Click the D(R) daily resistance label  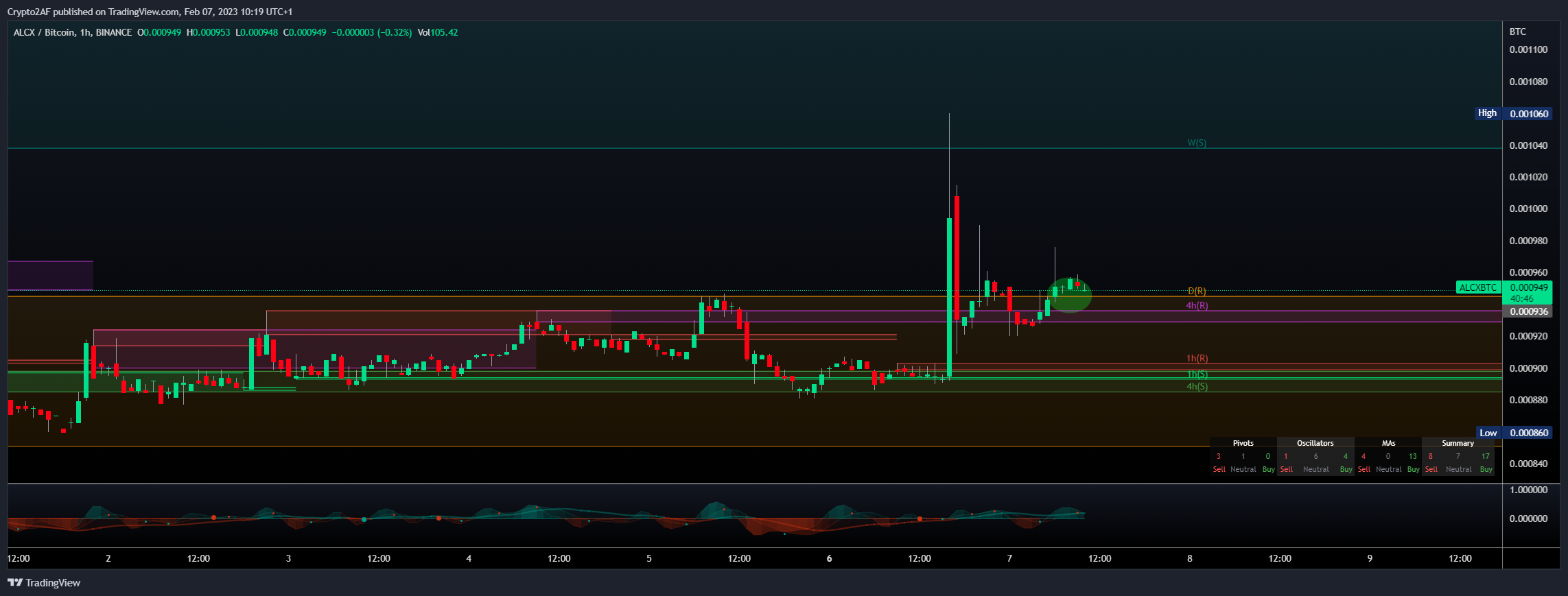[1197, 291]
